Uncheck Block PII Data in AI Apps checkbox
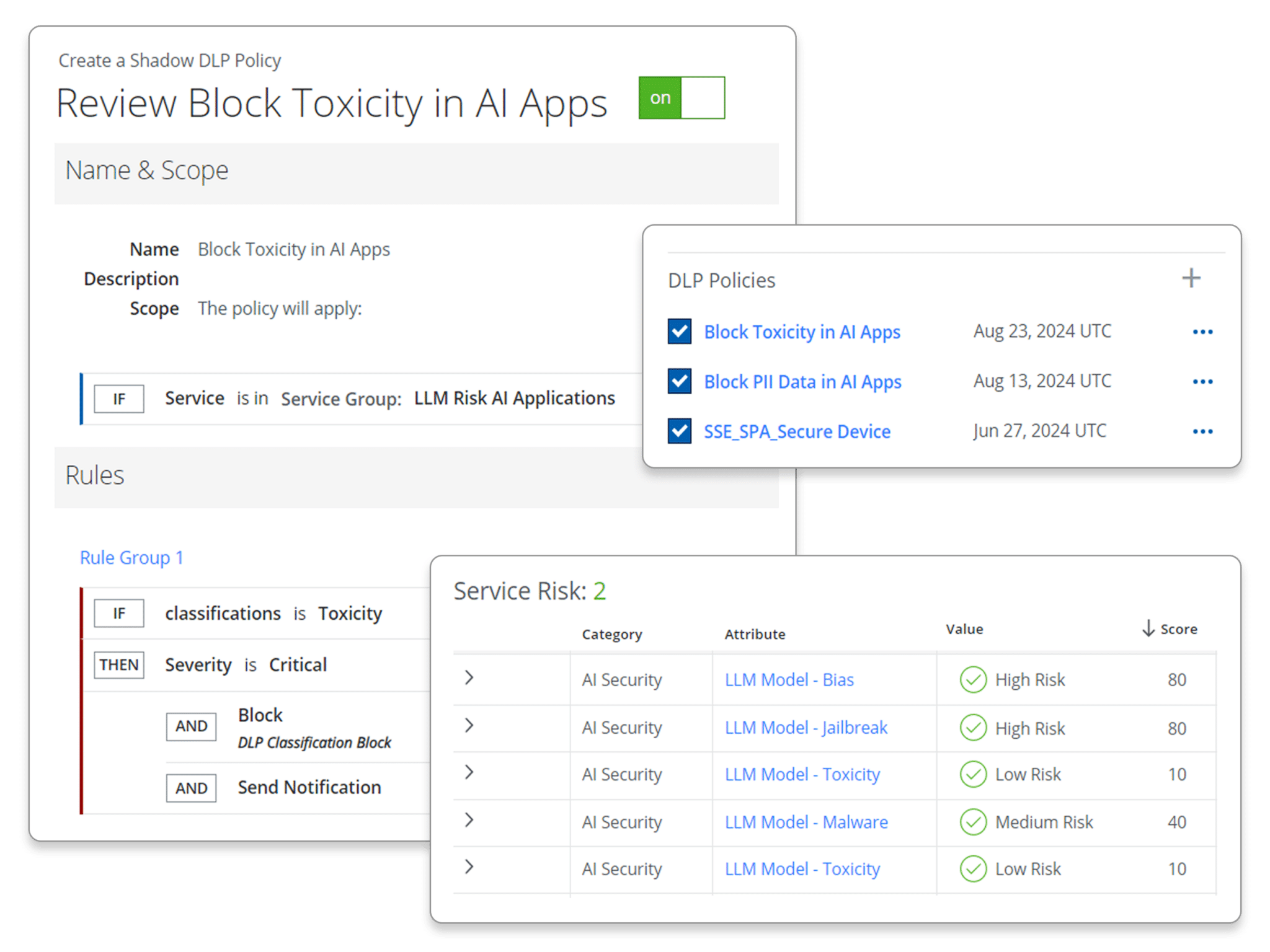The image size is (1270, 952). tap(680, 381)
